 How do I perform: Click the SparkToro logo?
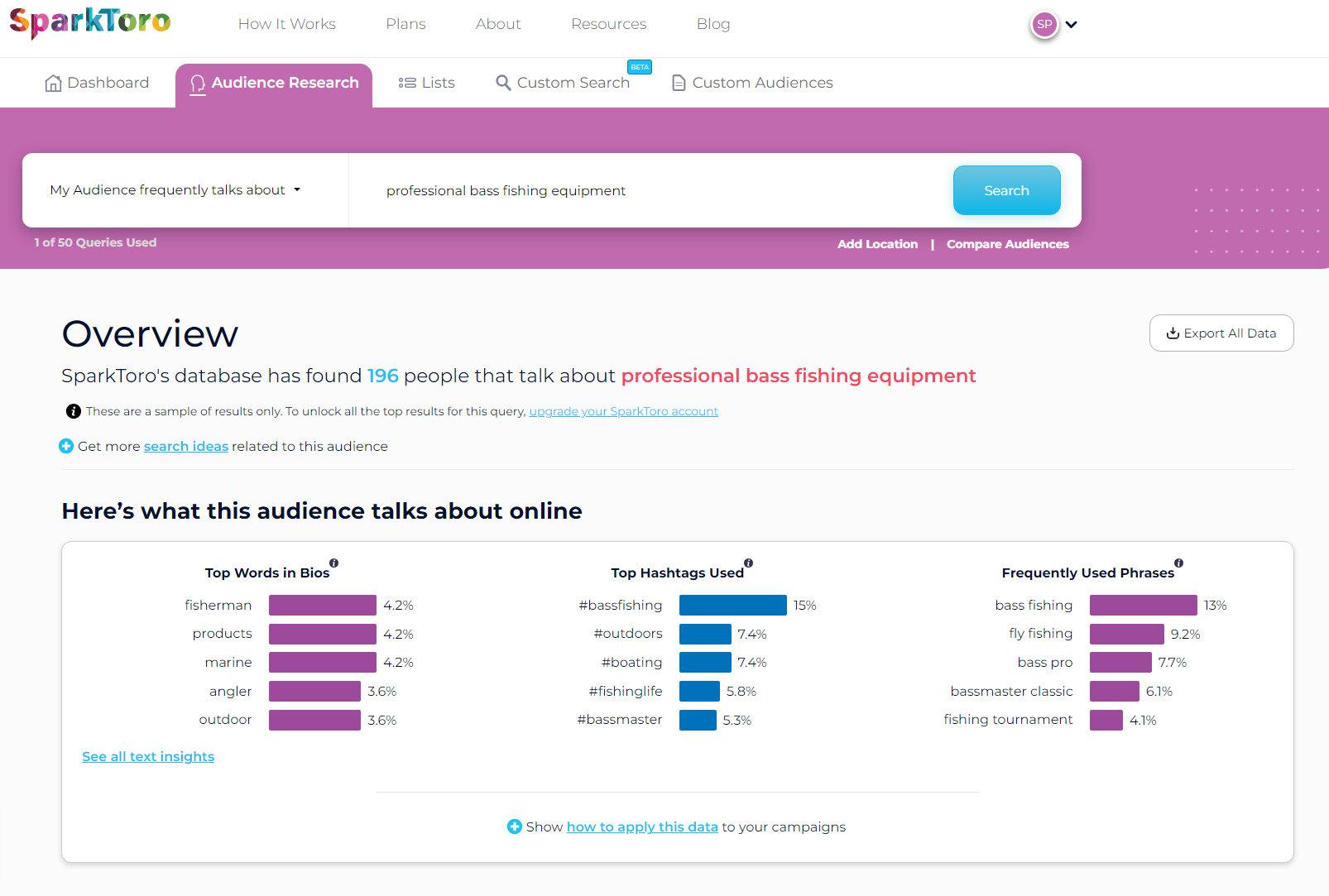click(x=90, y=22)
